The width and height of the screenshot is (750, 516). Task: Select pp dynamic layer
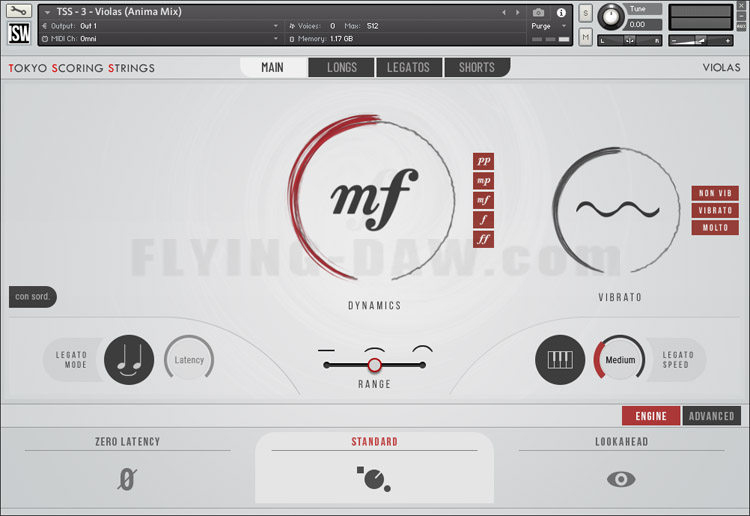pyautogui.click(x=484, y=161)
